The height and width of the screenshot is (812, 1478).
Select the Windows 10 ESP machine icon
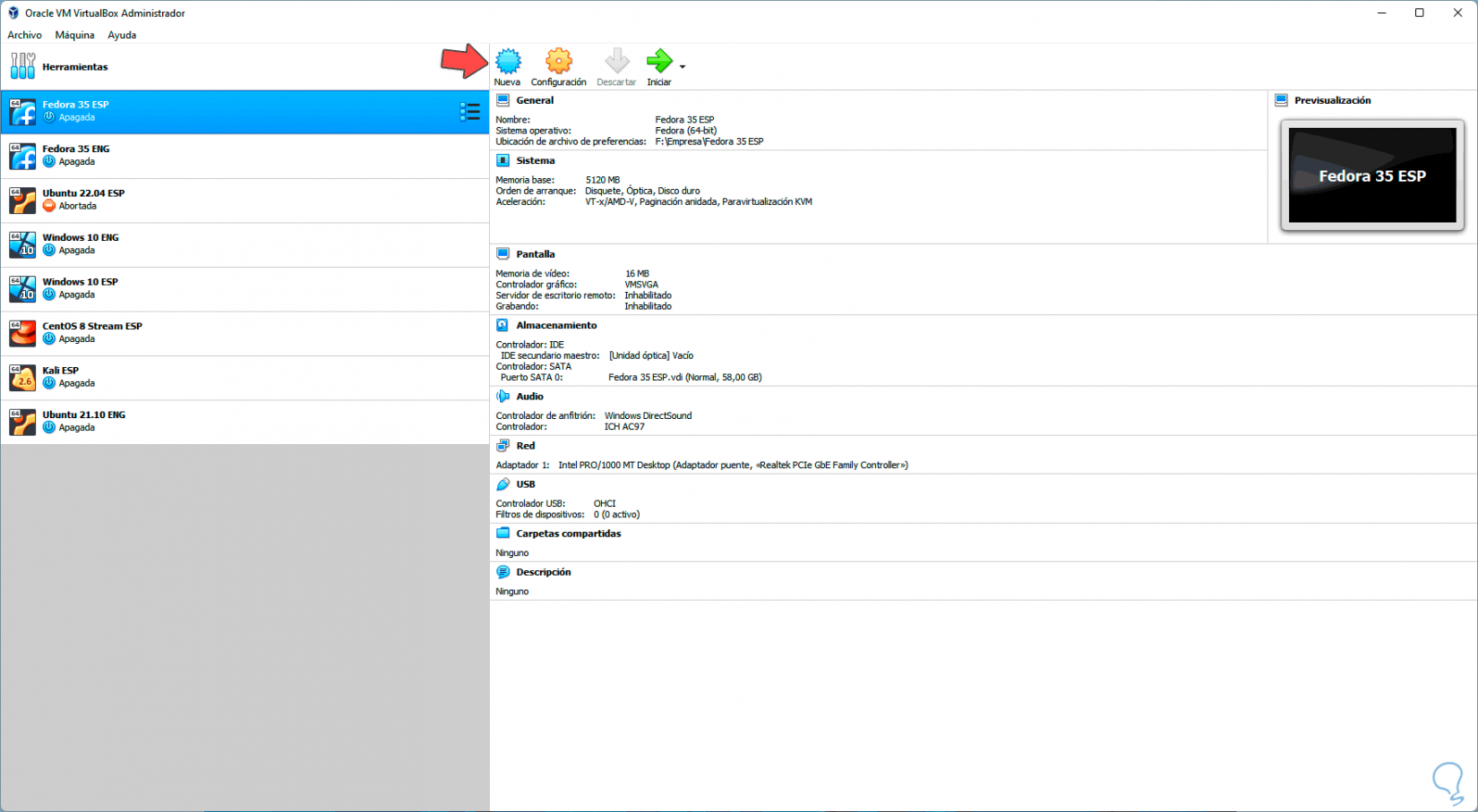(22, 288)
